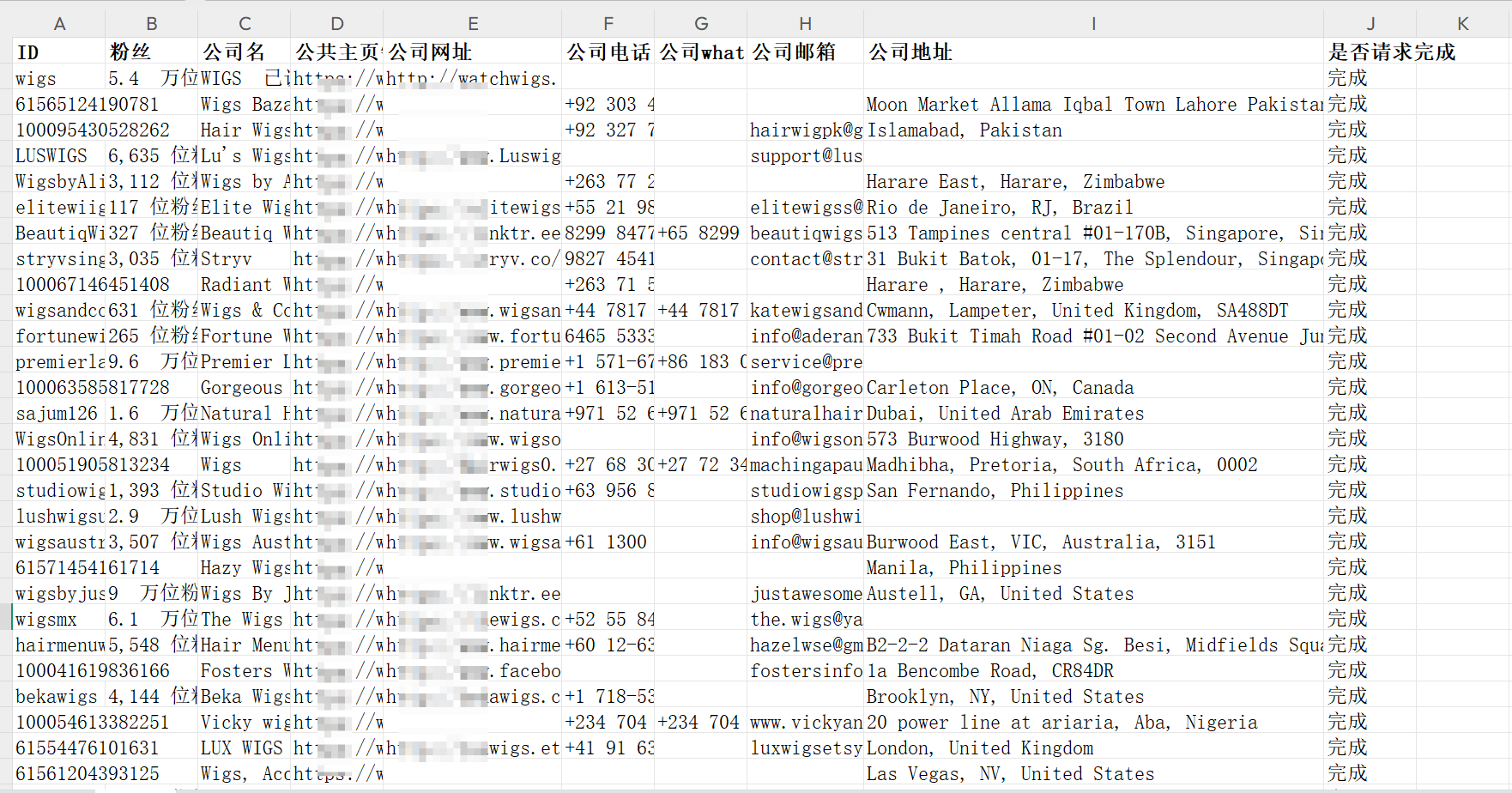Select address Islamabad, Pakistan
This screenshot has height=793, width=1512.
click(x=1093, y=130)
